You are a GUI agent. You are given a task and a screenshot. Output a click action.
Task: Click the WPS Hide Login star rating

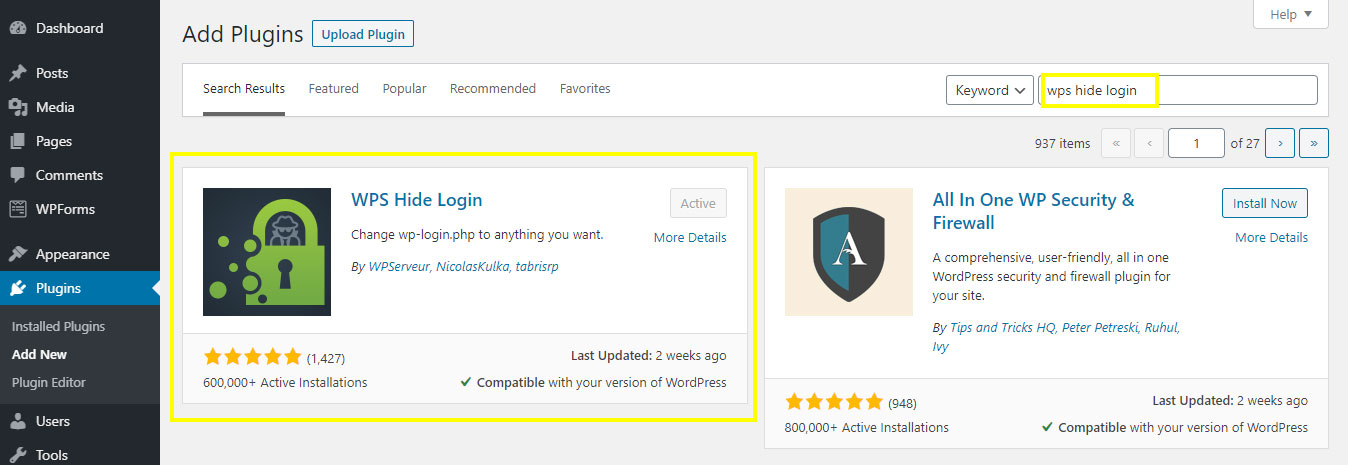[x=252, y=357]
